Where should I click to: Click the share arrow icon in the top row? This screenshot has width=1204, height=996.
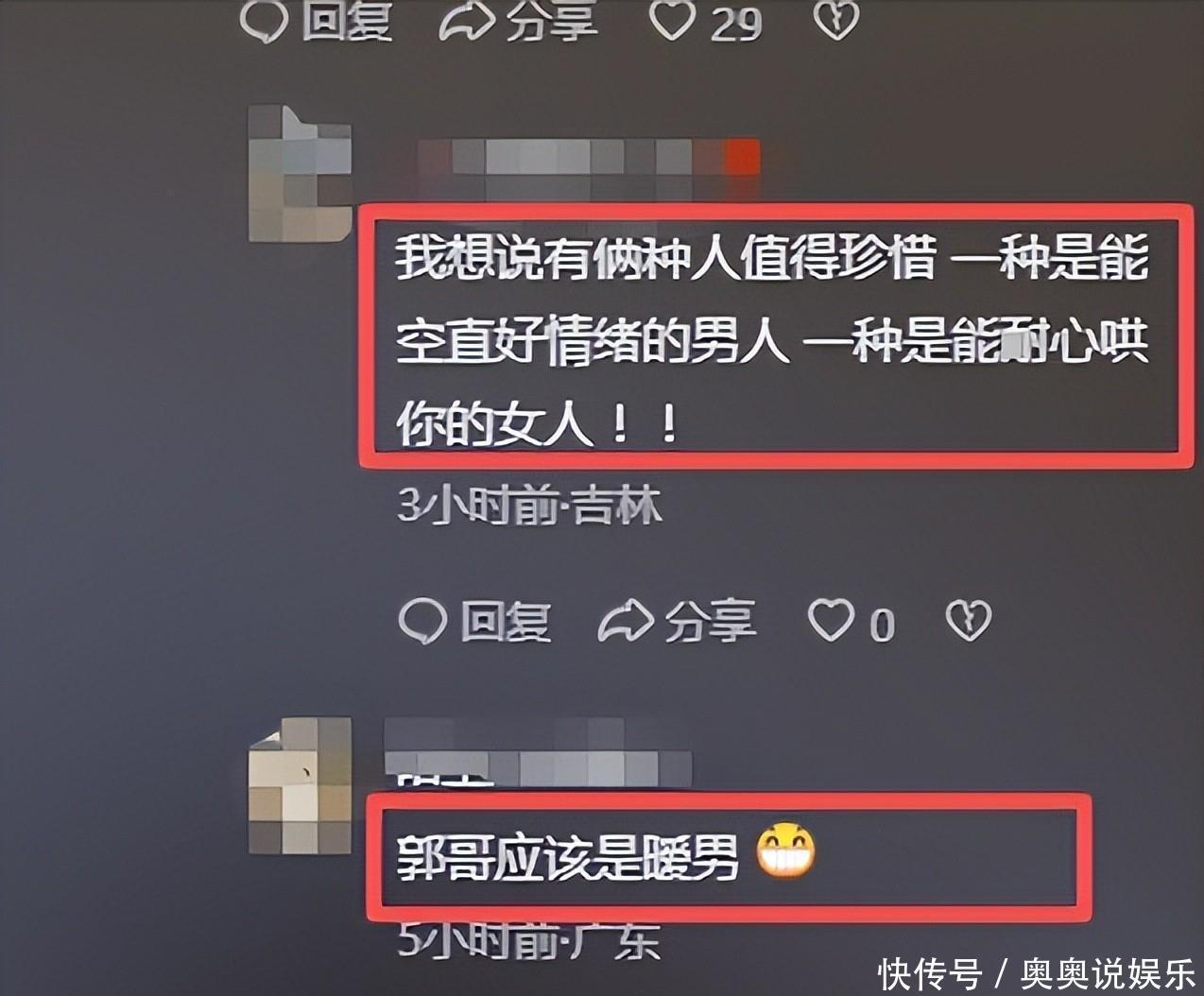[x=465, y=22]
